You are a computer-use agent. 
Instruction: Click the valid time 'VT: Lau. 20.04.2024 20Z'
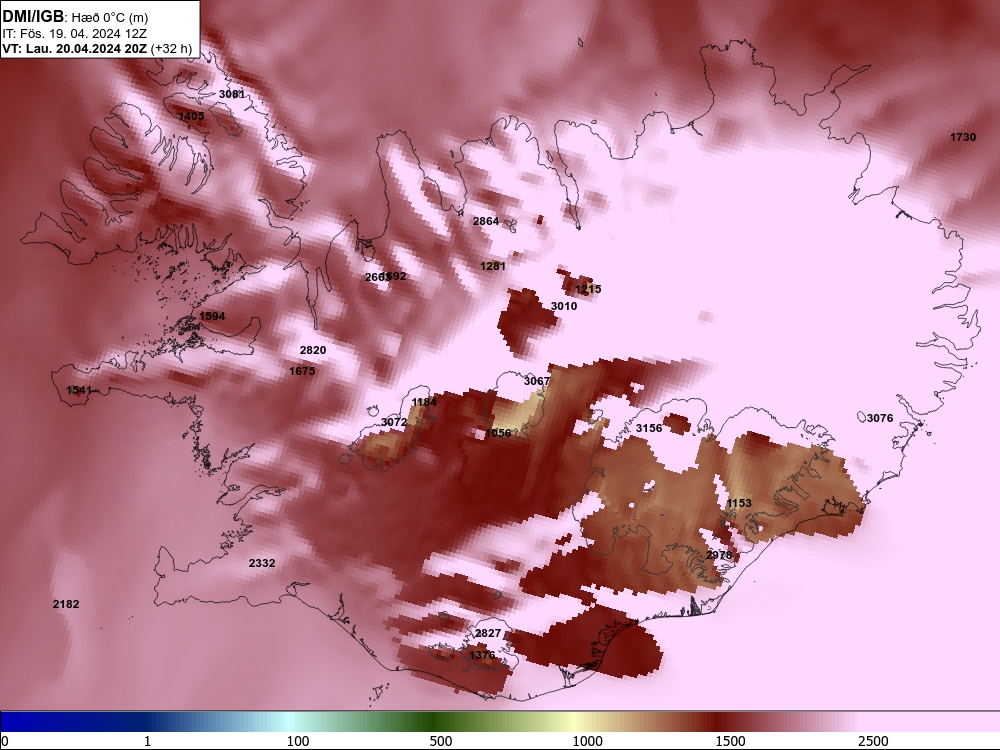pyautogui.click(x=75, y=48)
